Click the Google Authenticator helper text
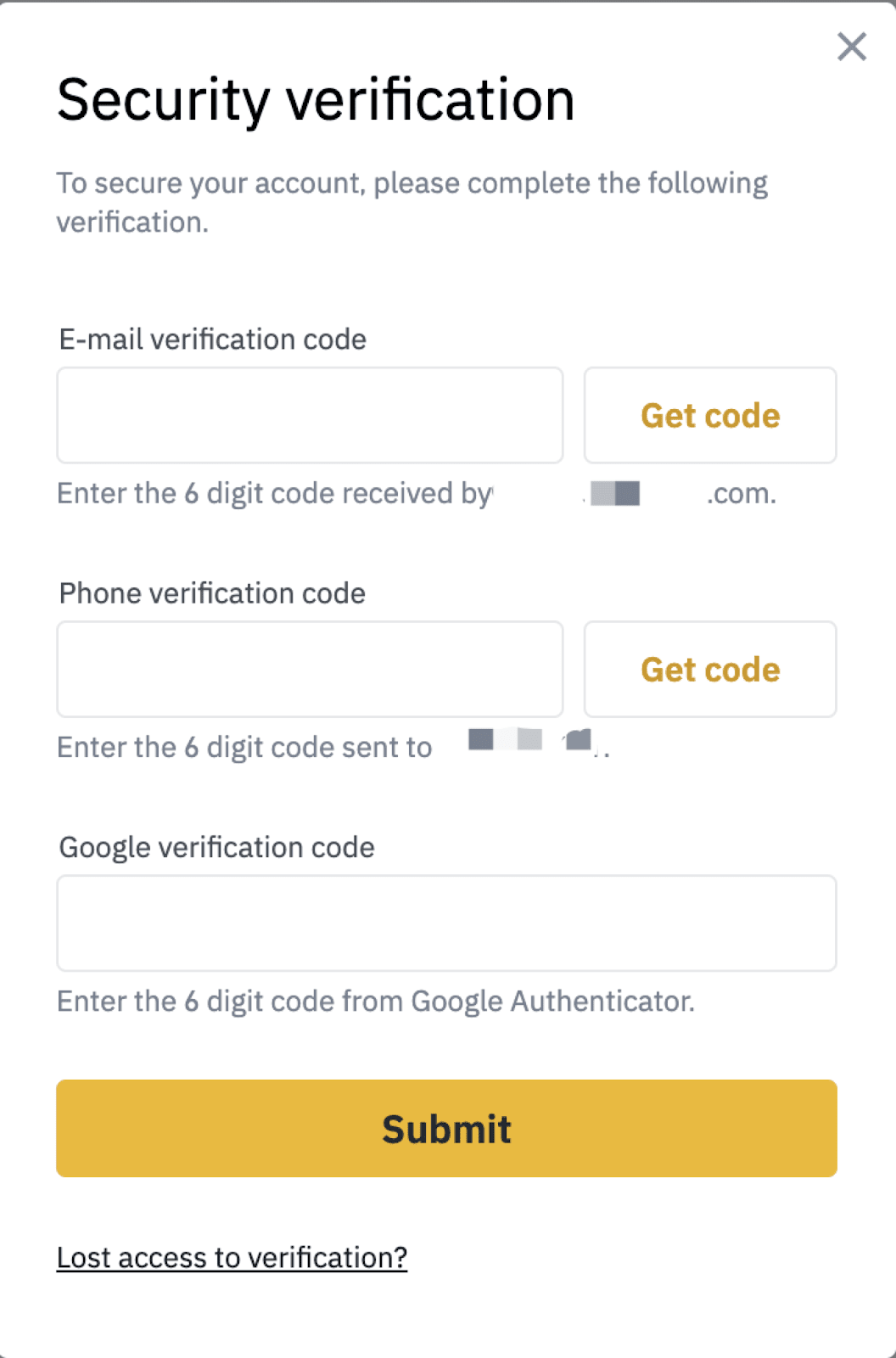The height and width of the screenshot is (1358, 896). pos(375,1002)
